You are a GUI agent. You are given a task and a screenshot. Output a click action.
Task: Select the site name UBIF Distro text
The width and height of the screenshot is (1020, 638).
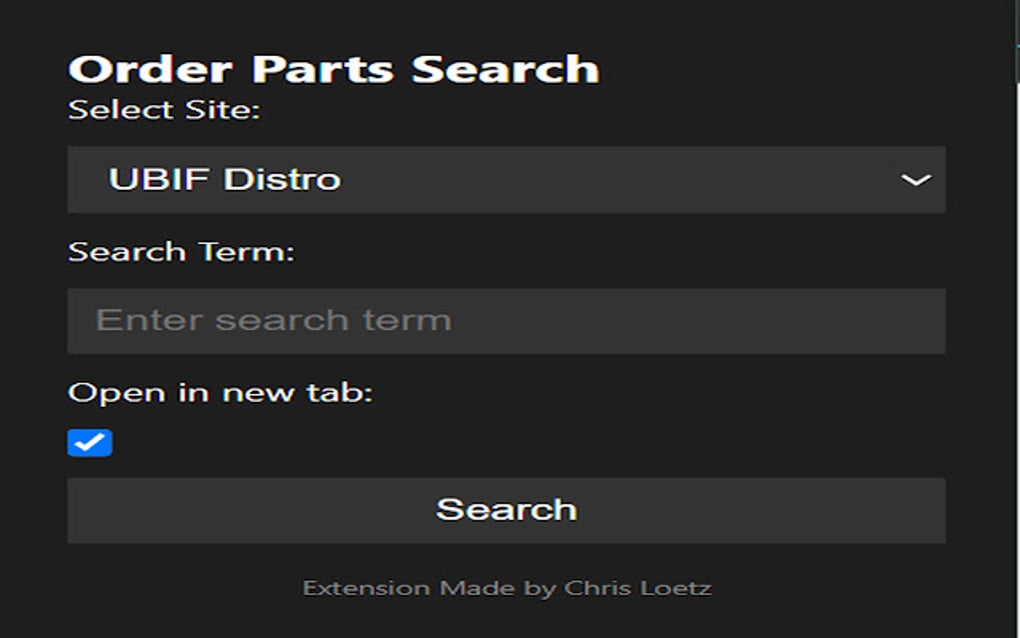225,180
